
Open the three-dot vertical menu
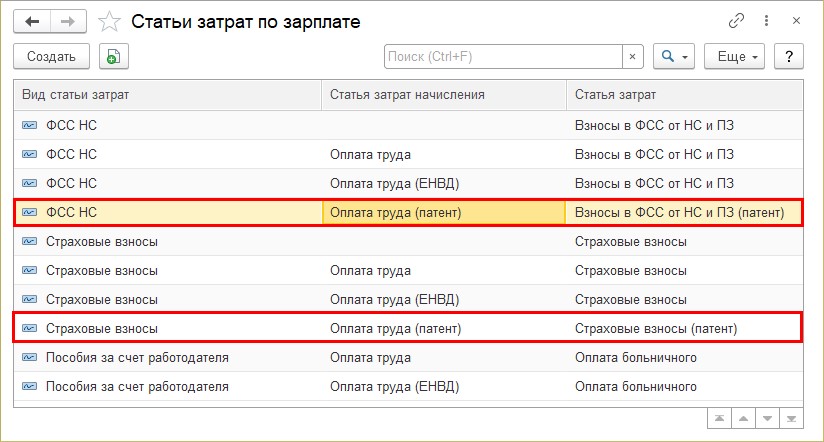click(x=767, y=21)
